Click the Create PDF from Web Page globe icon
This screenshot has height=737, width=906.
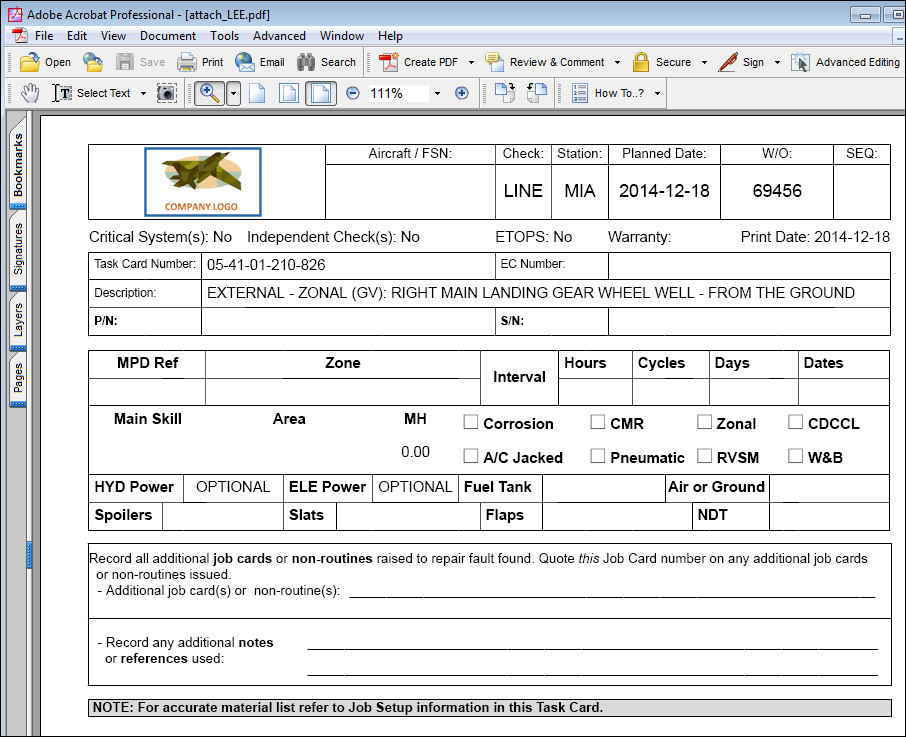click(x=92, y=62)
